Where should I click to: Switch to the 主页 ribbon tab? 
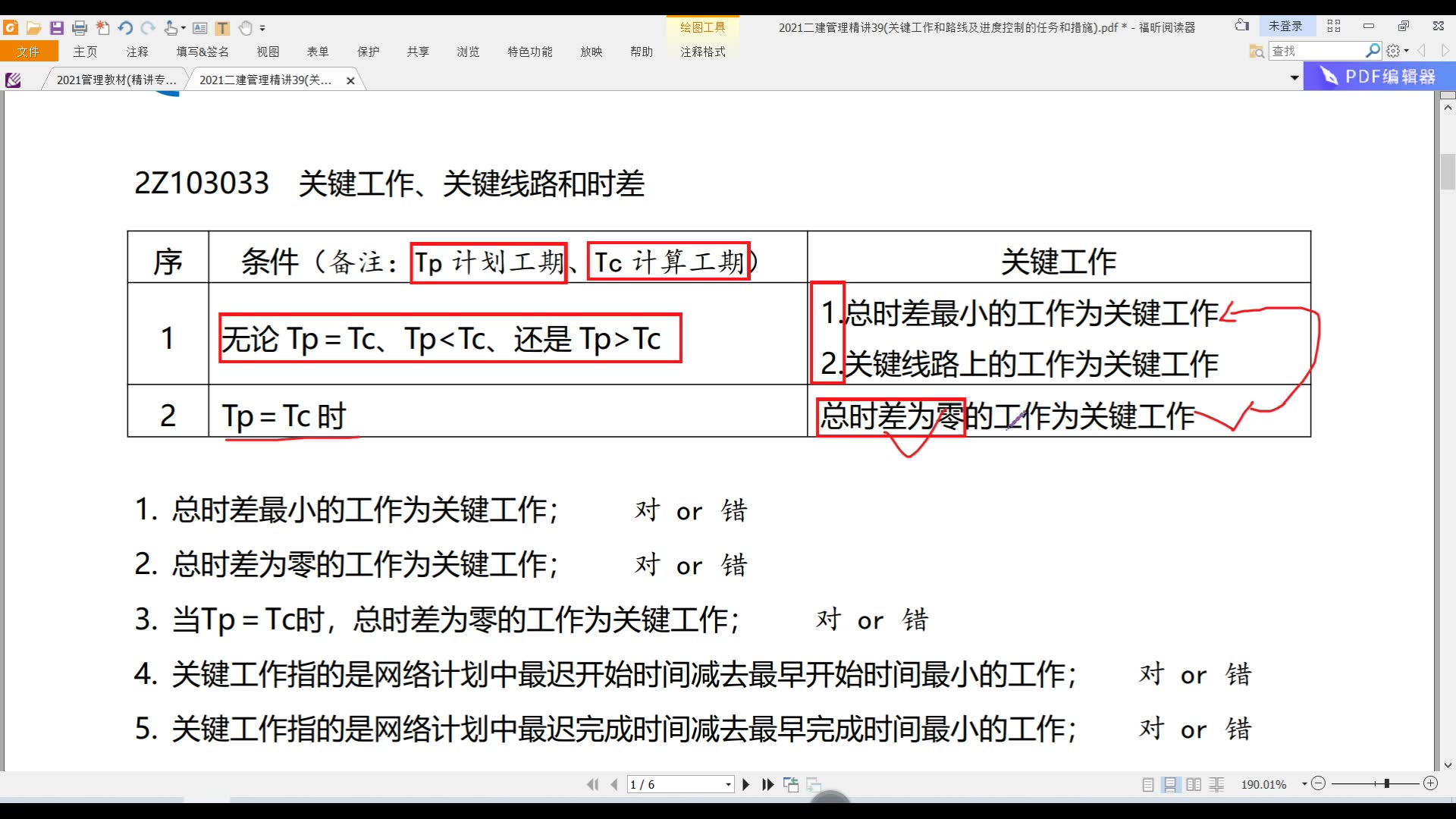click(85, 52)
